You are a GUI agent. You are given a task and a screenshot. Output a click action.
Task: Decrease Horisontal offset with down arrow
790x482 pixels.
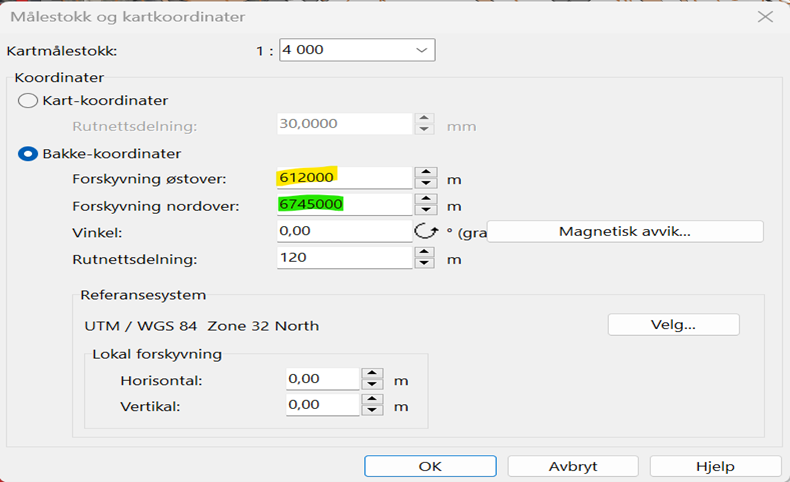pos(372,384)
